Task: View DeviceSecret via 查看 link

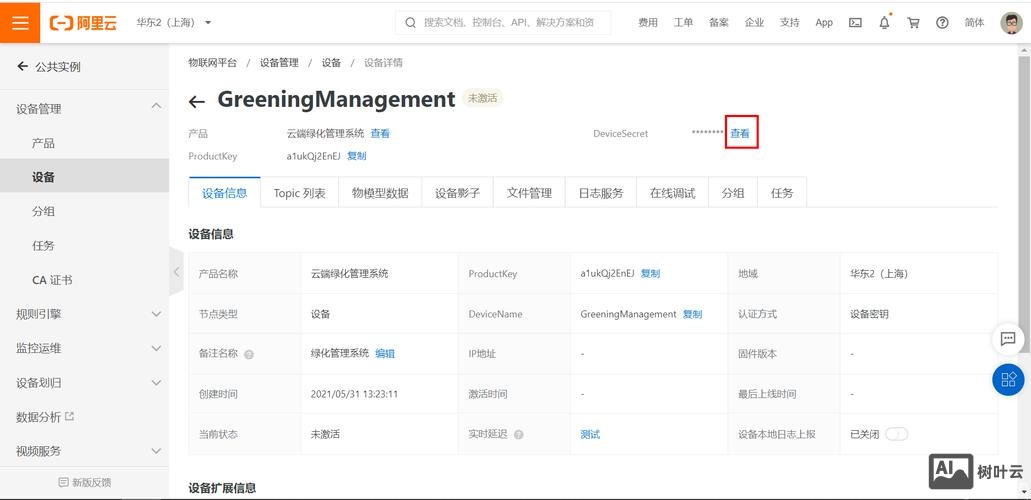Action: click(x=740, y=133)
